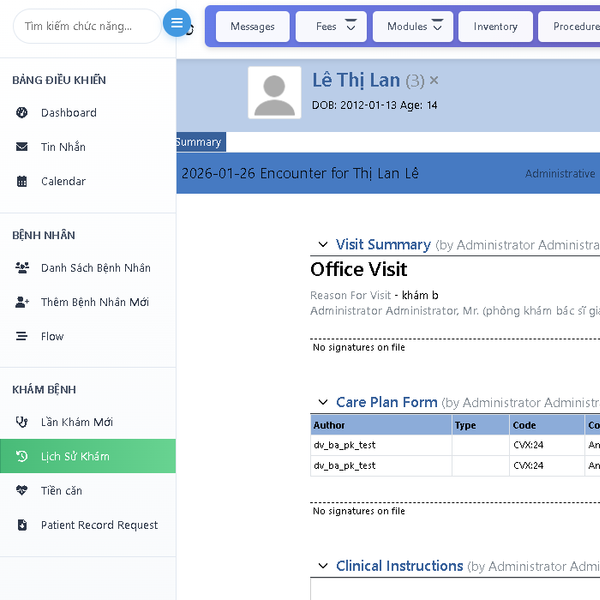Screen dimensions: 600x600
Task: Click the Thêm Bệnh Nhân Mới add-user icon
Action: click(x=22, y=302)
